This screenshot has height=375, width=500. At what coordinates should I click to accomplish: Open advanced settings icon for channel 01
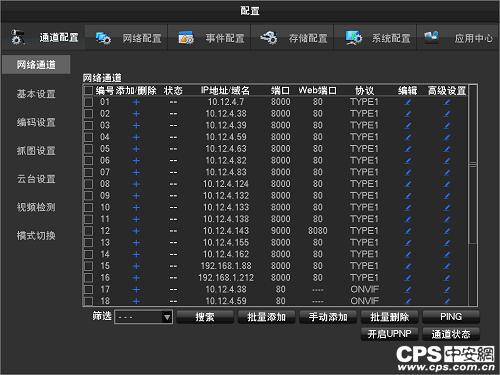(447, 102)
